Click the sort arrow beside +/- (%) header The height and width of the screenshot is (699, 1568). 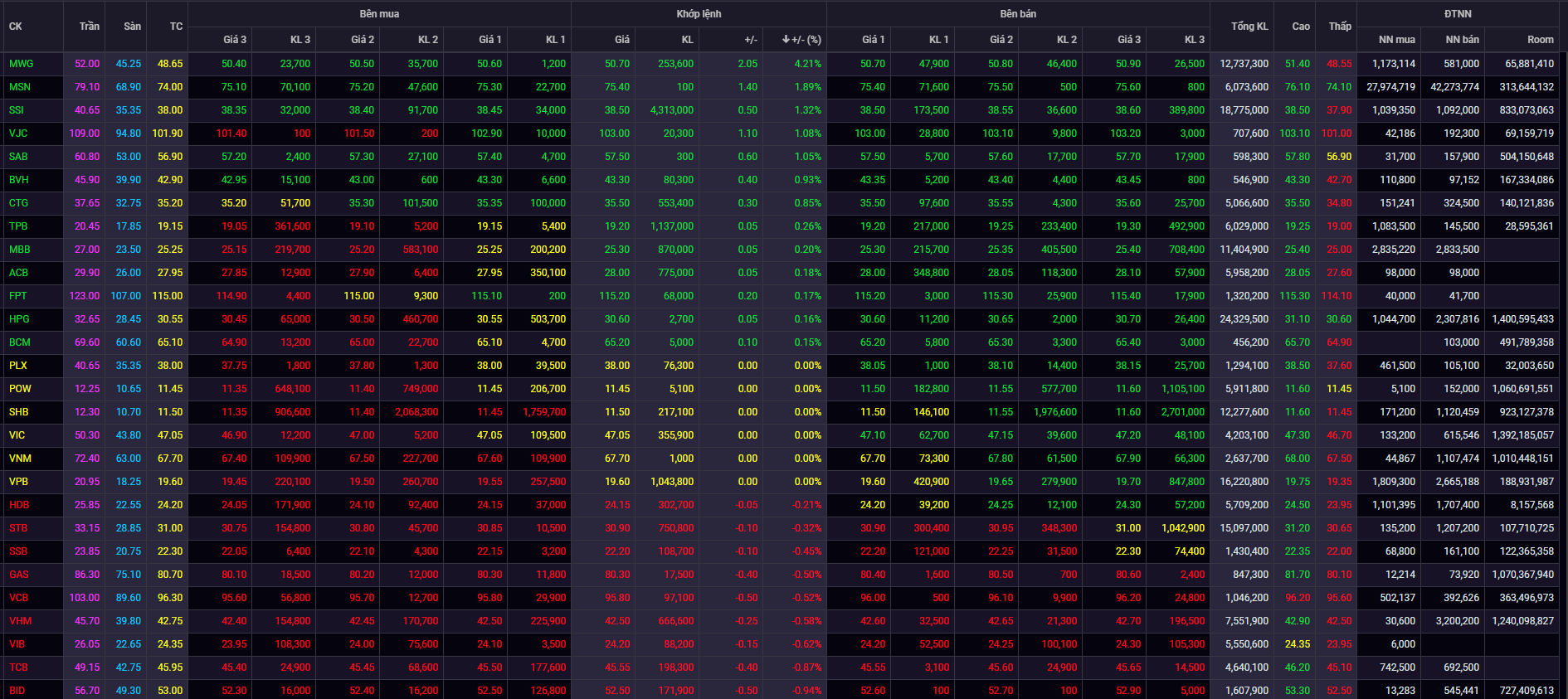coord(786,39)
